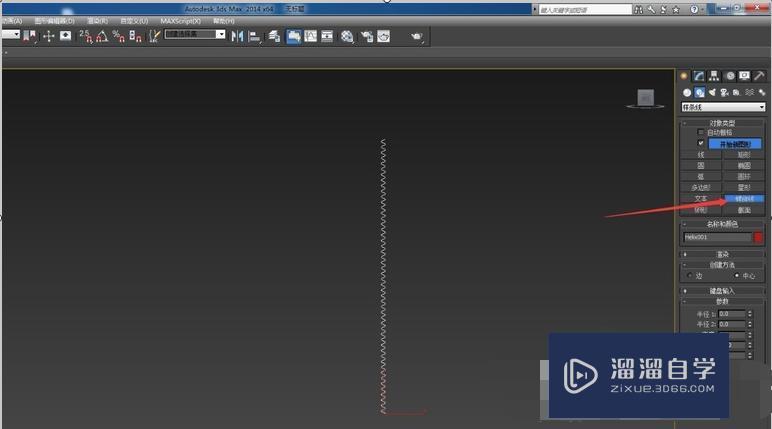Click the 圆 (Circle) shape button
This screenshot has width=772, height=429.
[701, 165]
